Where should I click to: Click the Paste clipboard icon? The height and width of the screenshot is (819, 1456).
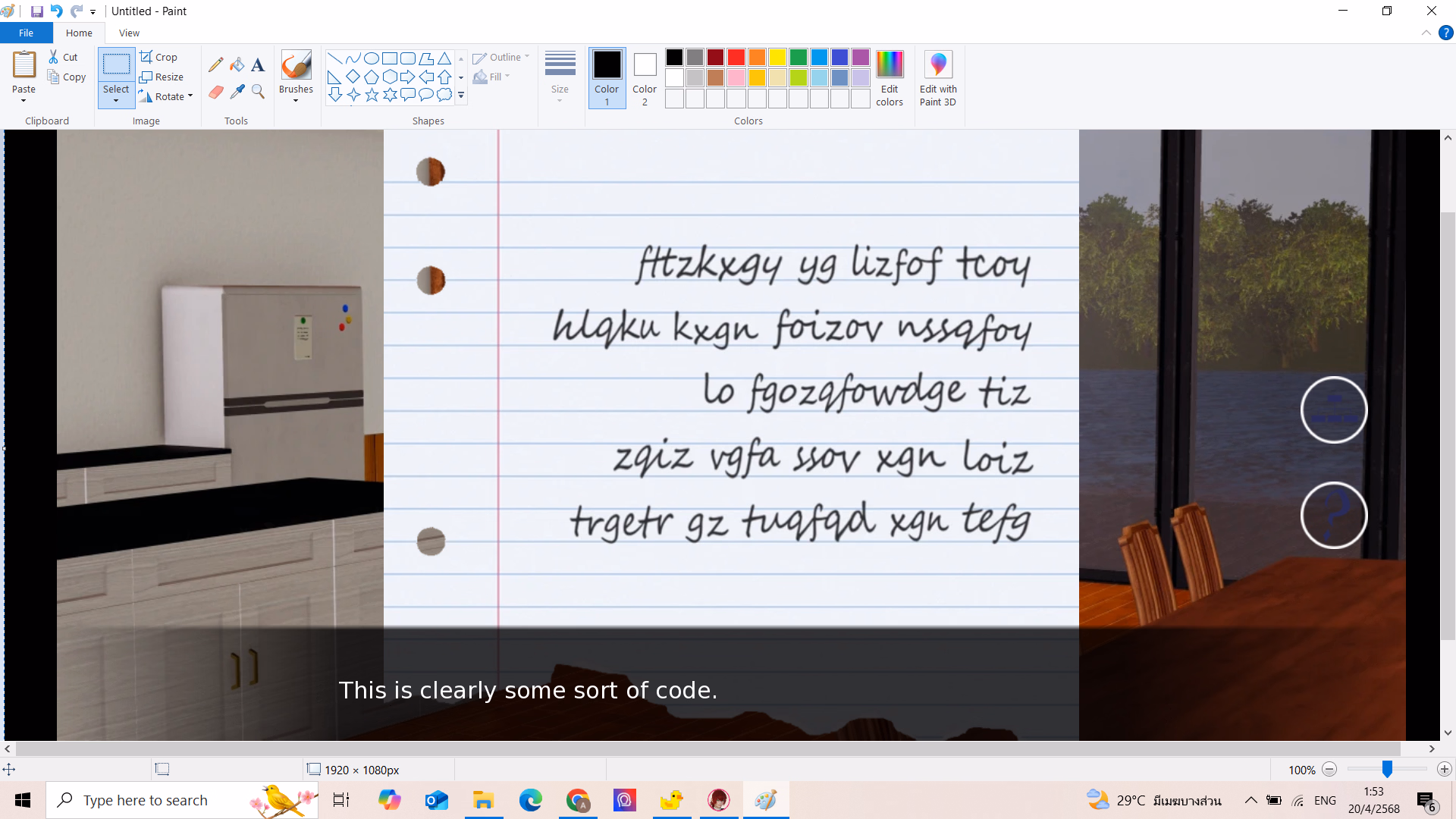pyautogui.click(x=24, y=64)
